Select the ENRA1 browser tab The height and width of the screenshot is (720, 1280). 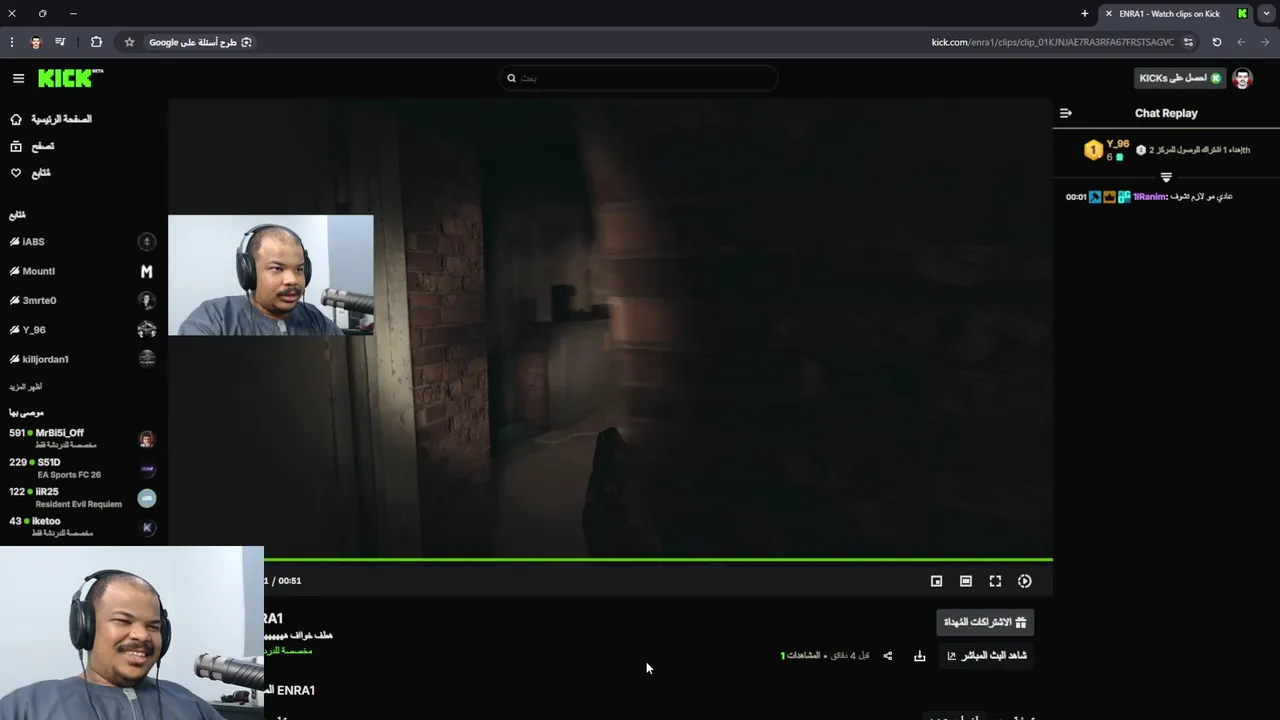pos(1175,14)
